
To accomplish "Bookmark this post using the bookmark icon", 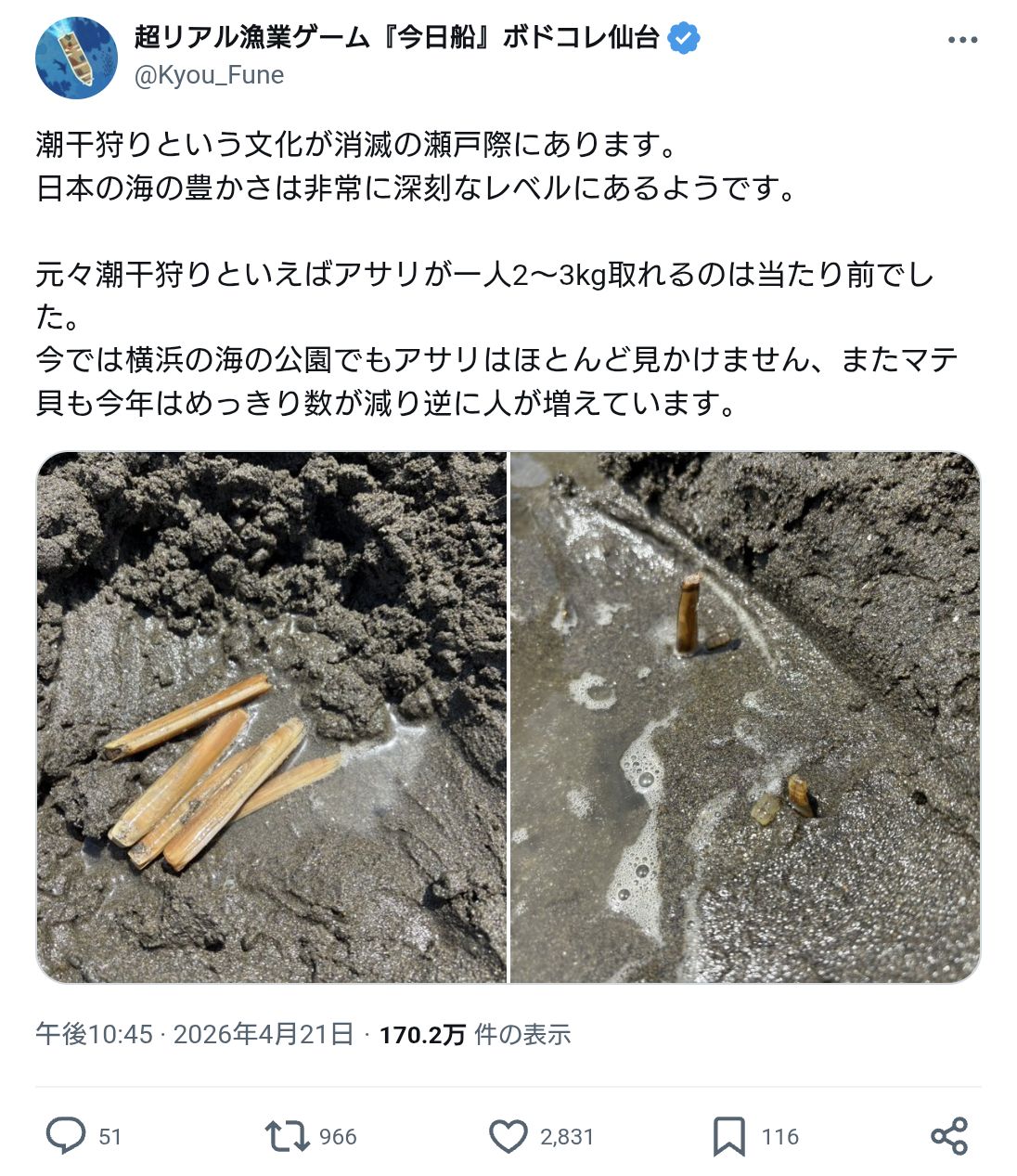I will 729,1136.
